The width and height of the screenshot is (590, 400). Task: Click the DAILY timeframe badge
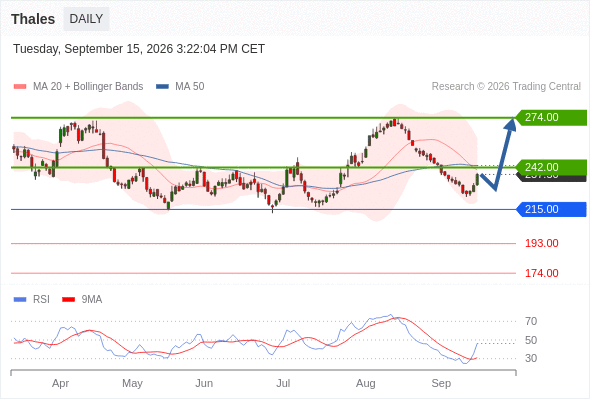(x=86, y=19)
